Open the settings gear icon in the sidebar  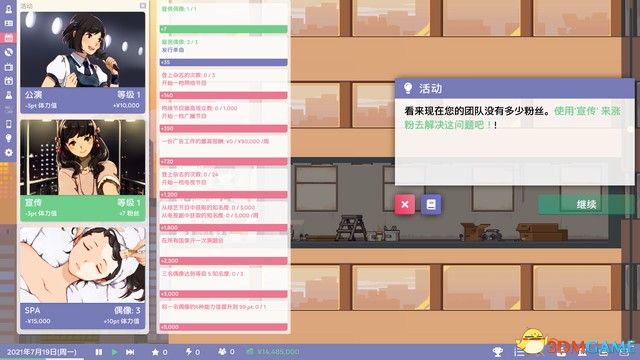8,153
